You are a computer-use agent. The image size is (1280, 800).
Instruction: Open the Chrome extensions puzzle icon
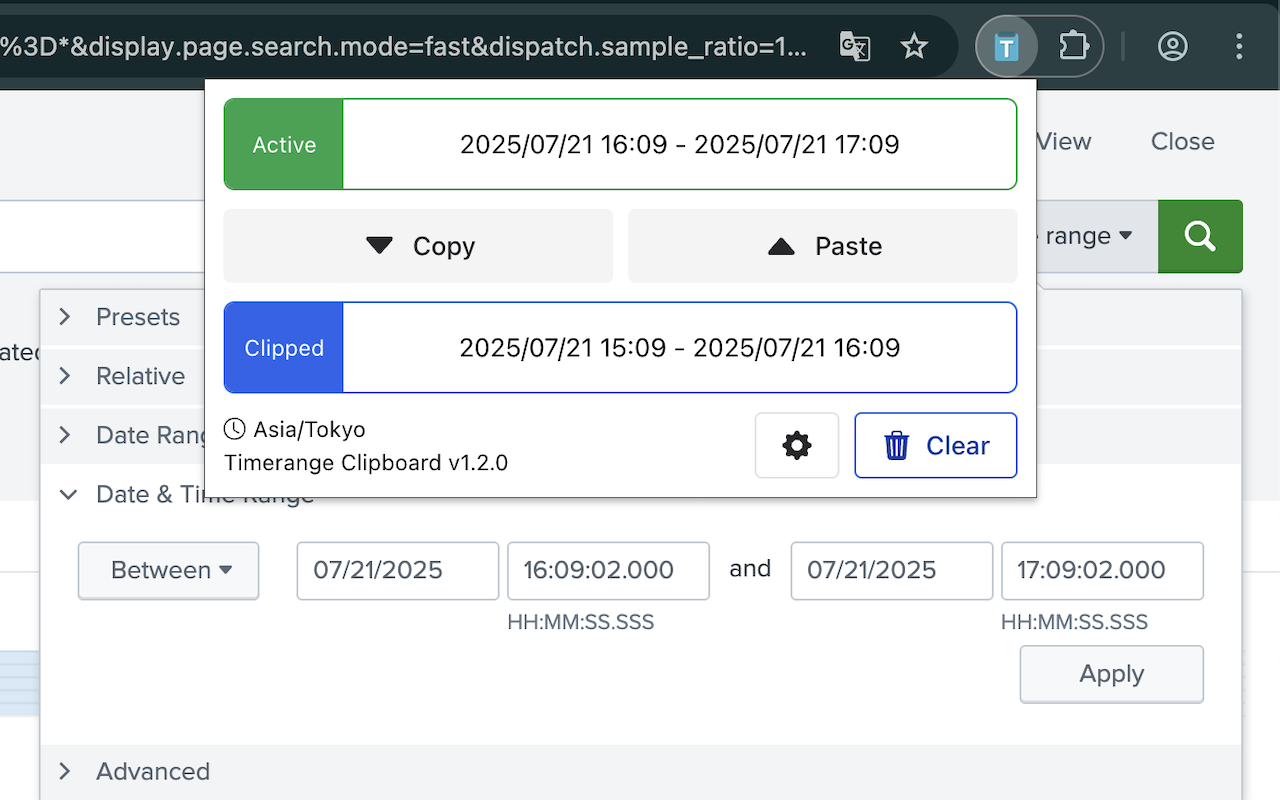(x=1073, y=46)
